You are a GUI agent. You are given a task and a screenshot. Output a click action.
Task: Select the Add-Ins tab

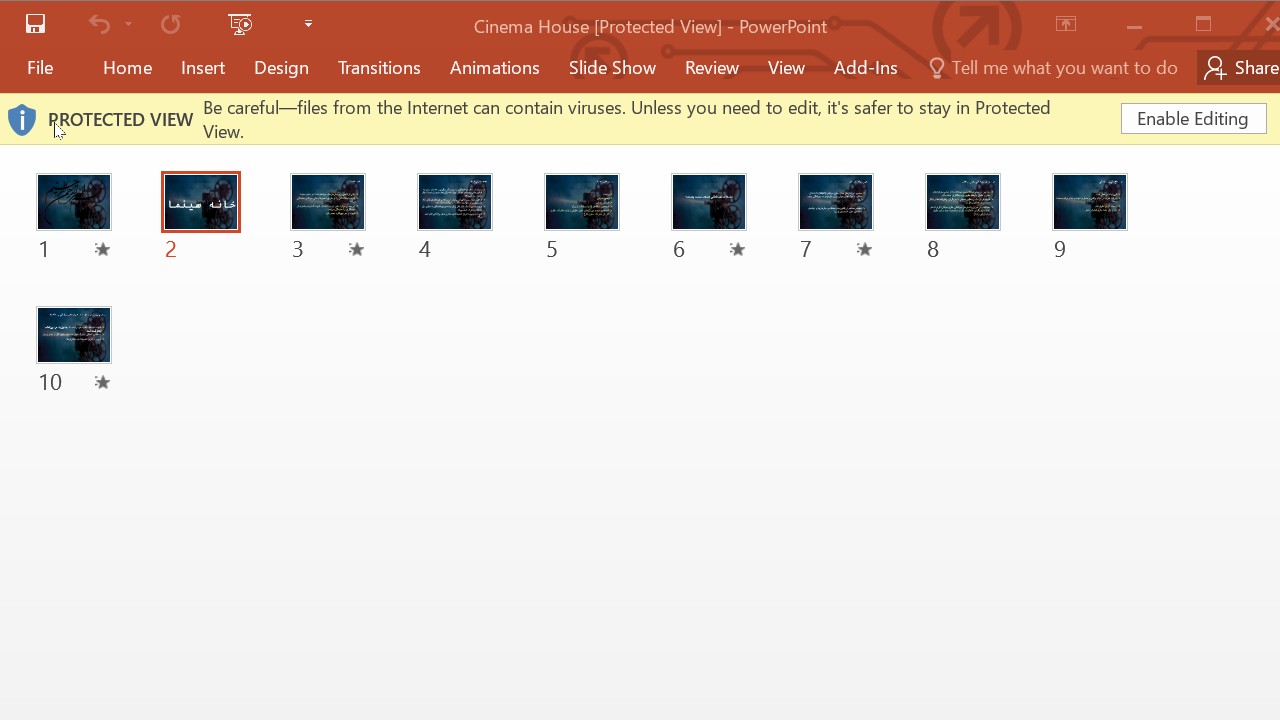pyautogui.click(x=866, y=68)
